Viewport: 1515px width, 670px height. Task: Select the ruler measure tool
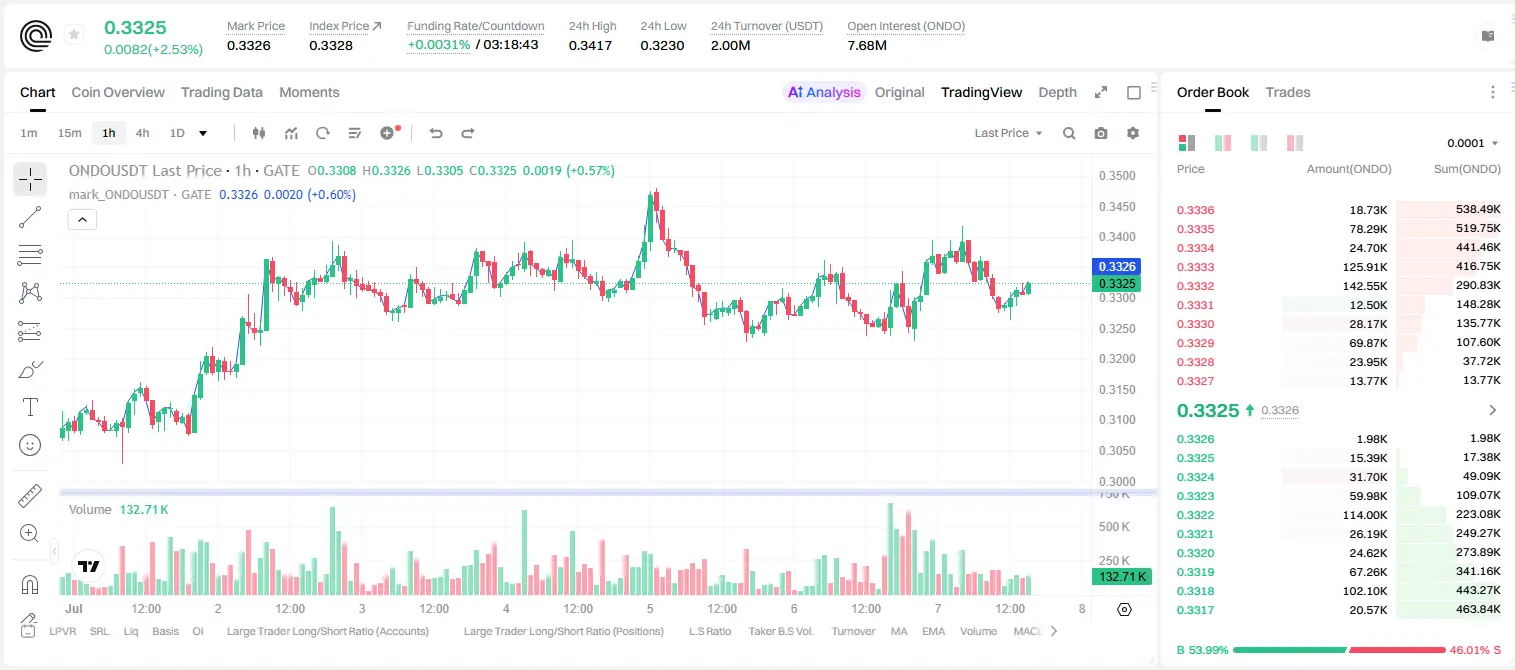30,496
